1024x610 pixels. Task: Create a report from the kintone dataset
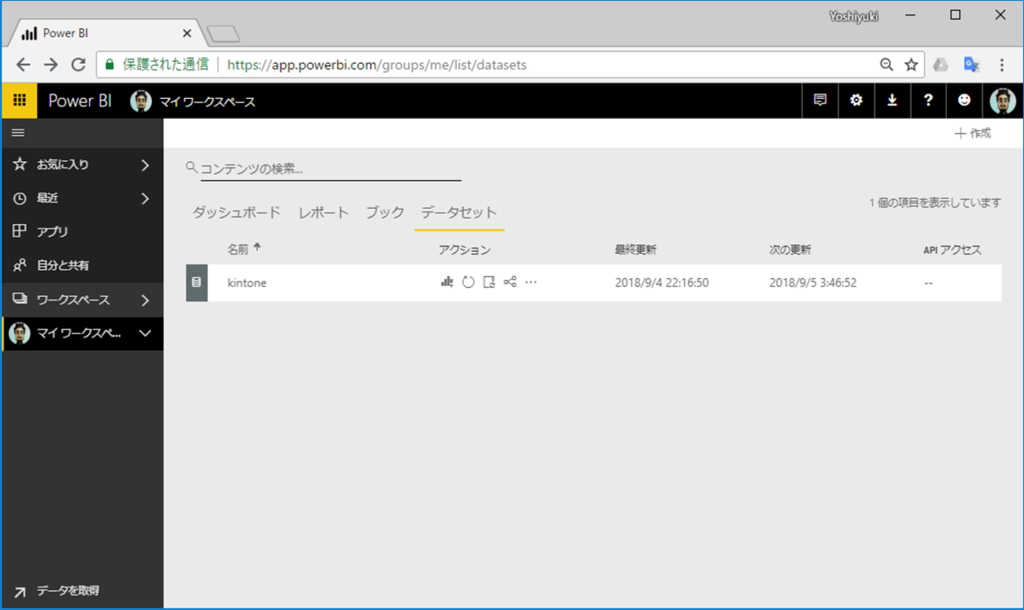pos(446,282)
